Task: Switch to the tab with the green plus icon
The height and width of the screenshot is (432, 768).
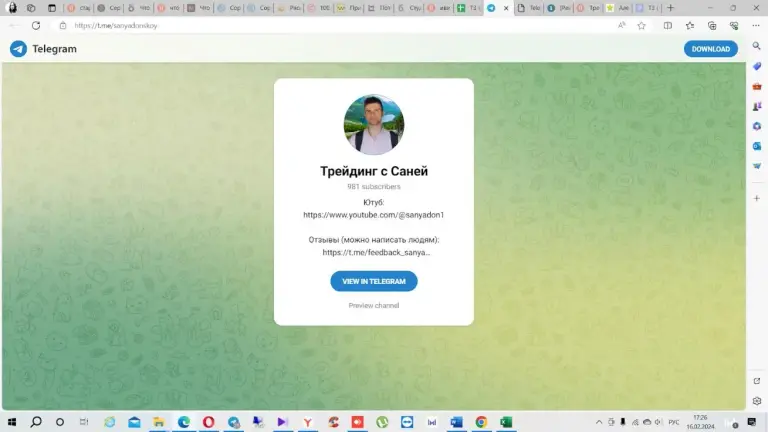Action: point(467,8)
